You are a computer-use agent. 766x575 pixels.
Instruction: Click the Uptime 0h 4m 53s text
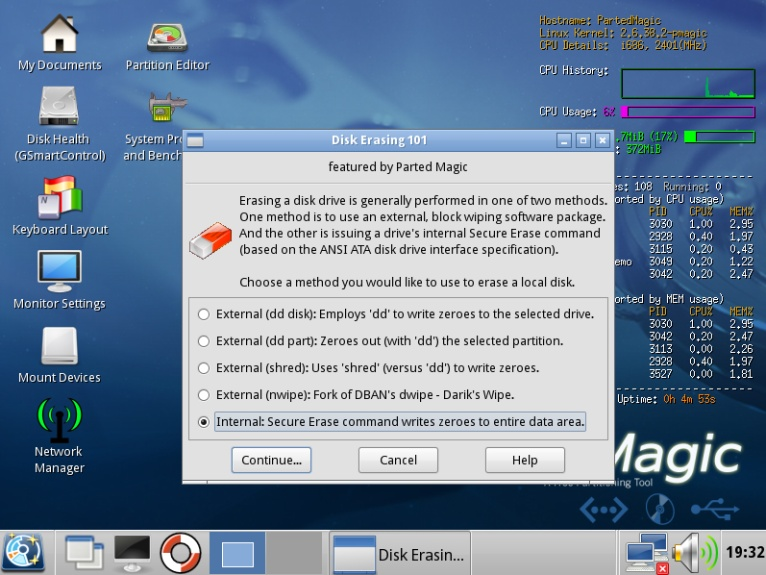coord(666,399)
